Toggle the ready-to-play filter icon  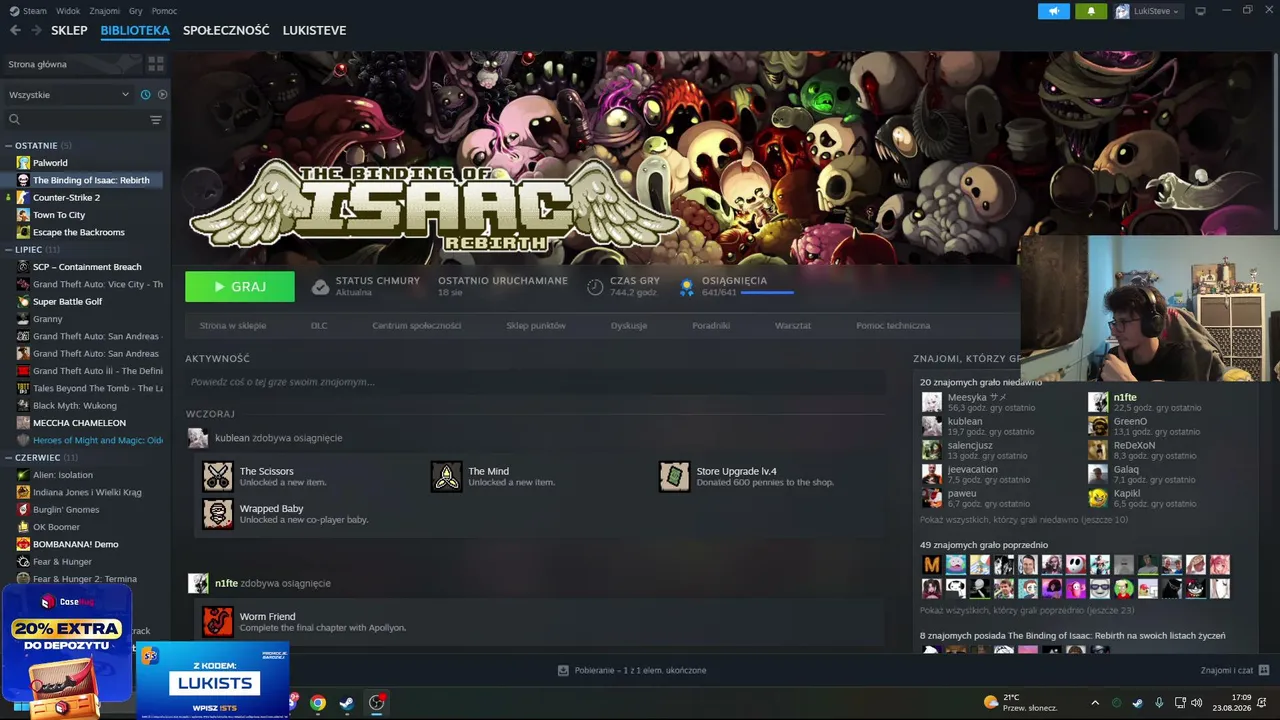click(162, 95)
